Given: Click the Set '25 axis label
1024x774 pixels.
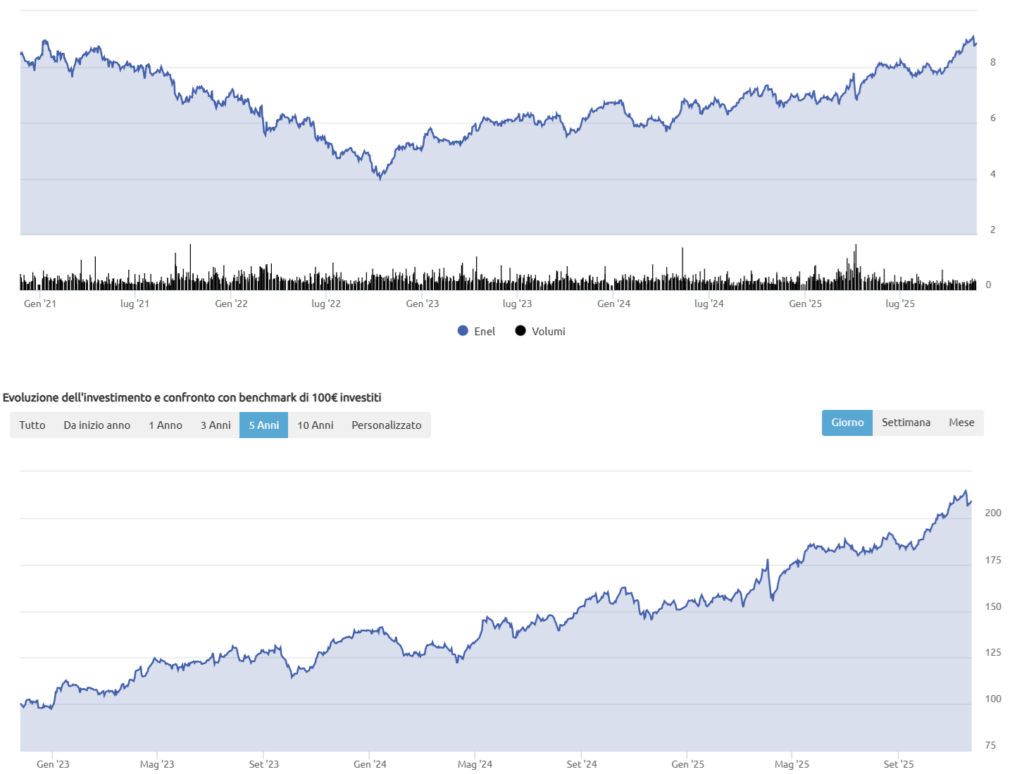Looking at the screenshot, I should (898, 764).
